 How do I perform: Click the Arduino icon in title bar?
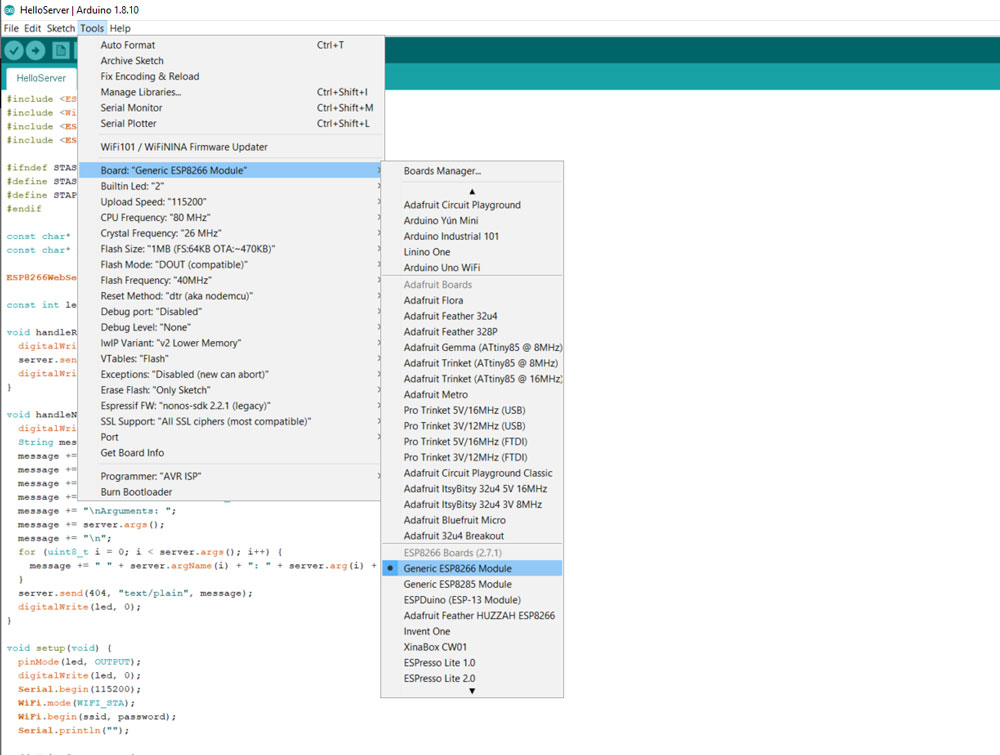(x=10, y=10)
